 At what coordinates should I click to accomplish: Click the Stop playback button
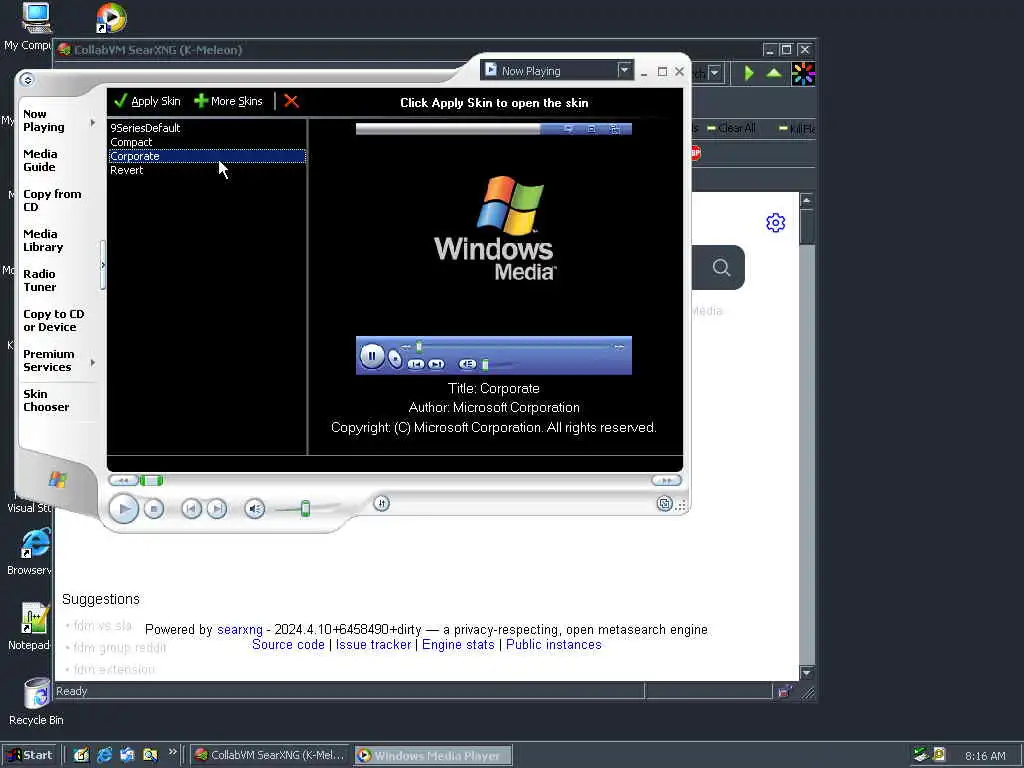coord(153,509)
